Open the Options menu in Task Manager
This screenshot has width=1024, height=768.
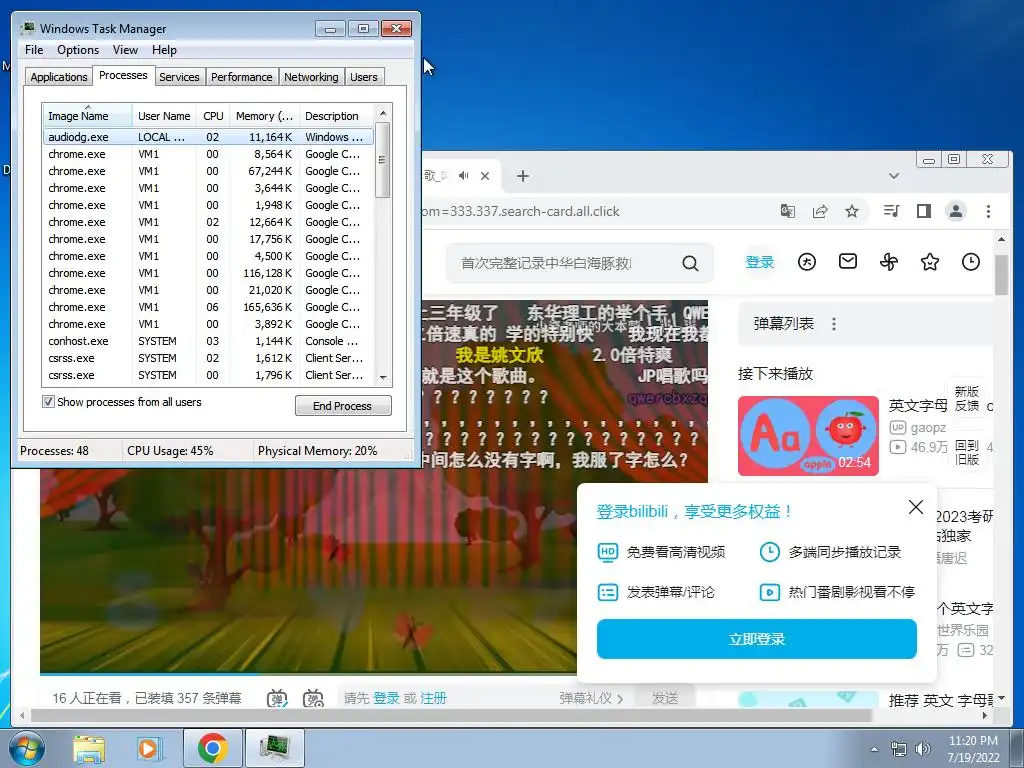pyautogui.click(x=78, y=50)
